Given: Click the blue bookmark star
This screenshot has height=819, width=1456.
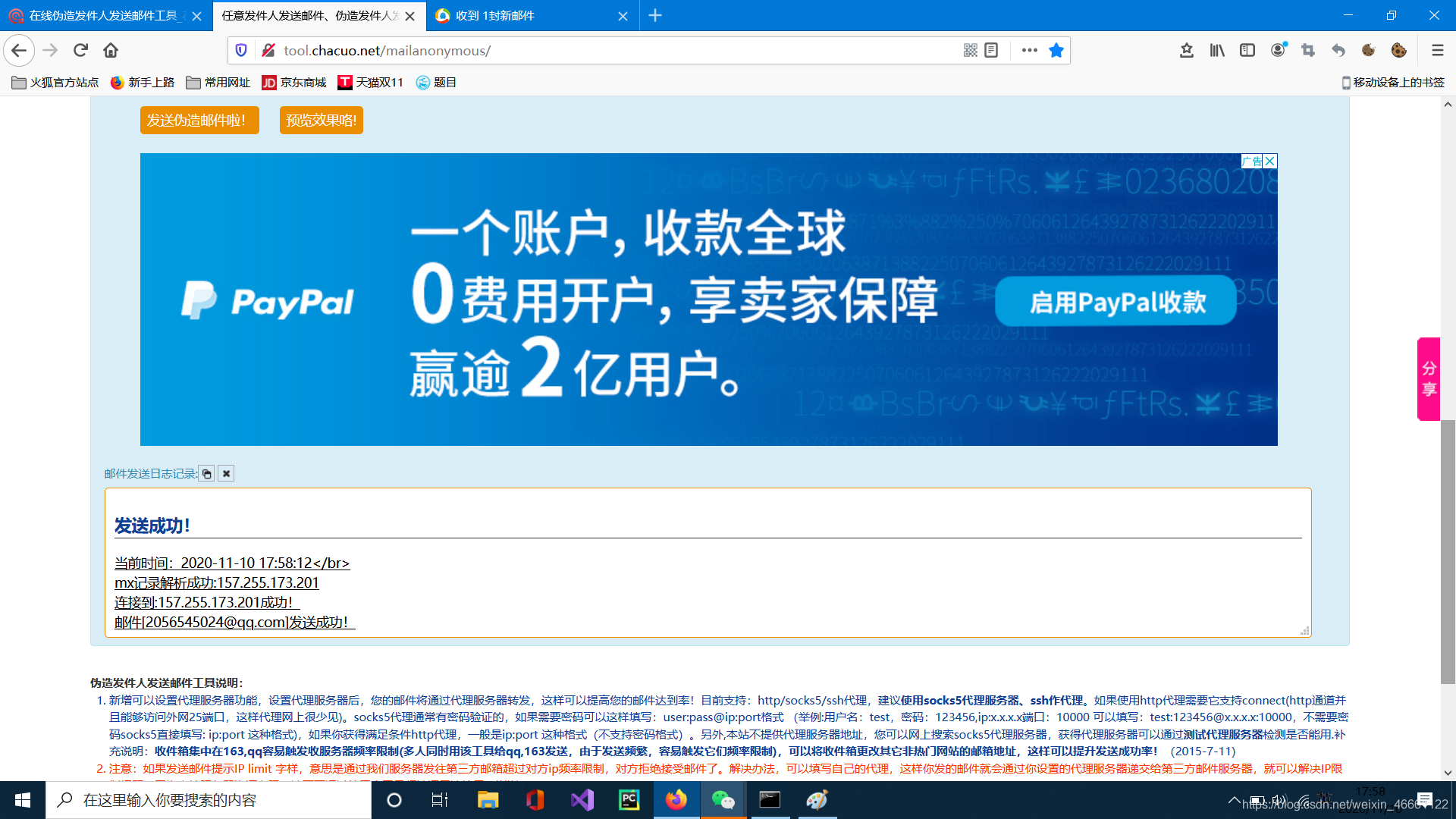Looking at the screenshot, I should tap(1056, 50).
